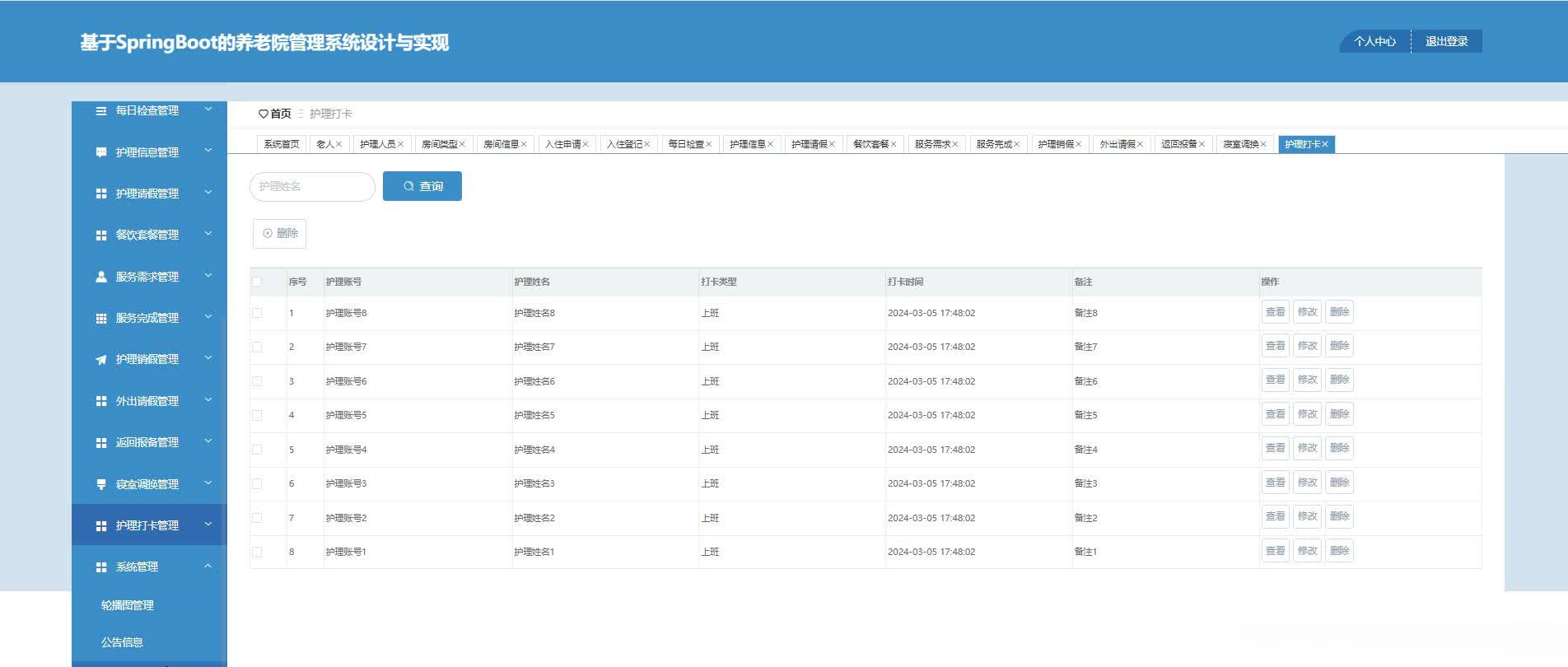This screenshot has height=667, width=1568.
Task: Close the 房间信息 tab with its X
Action: [524, 144]
